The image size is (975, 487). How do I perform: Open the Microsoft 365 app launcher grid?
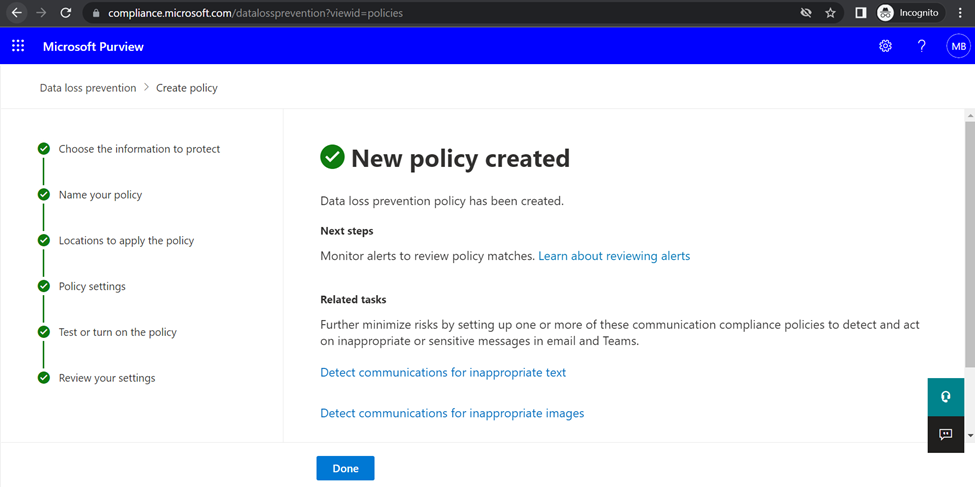click(18, 46)
